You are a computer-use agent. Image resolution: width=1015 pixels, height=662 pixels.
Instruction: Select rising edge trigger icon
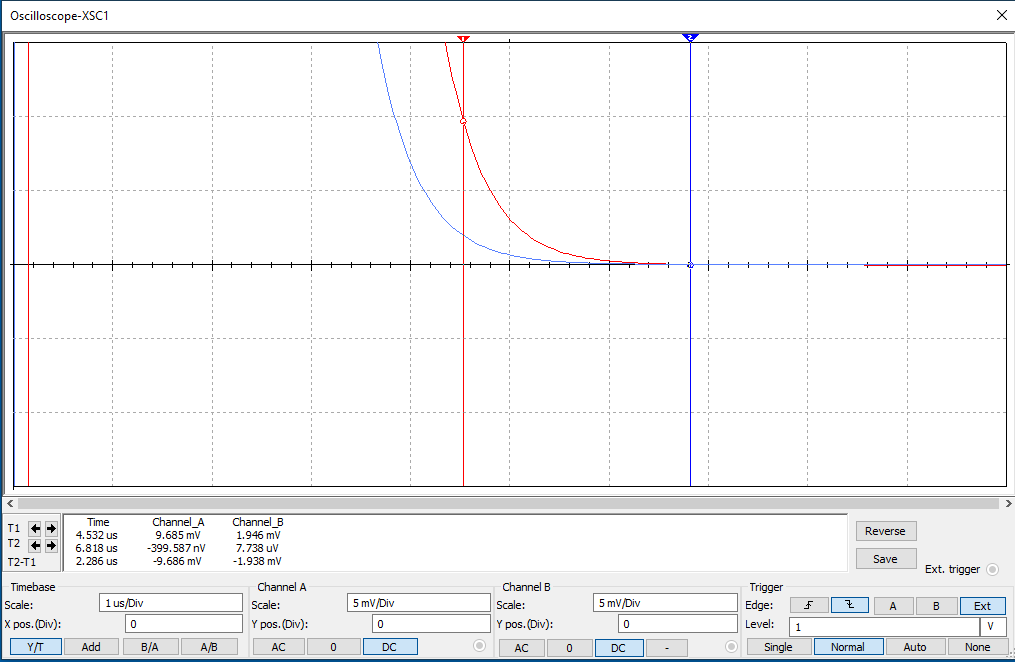[808, 605]
